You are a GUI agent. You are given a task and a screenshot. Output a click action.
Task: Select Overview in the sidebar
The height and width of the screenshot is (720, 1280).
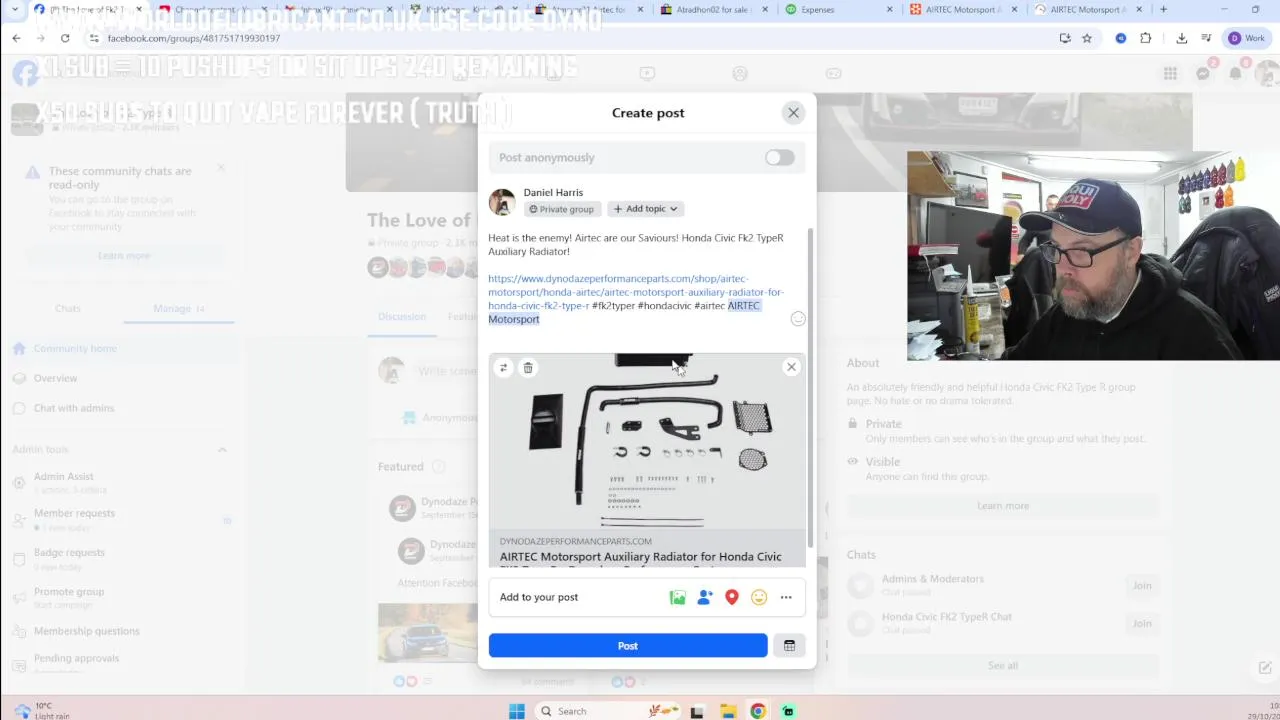click(55, 378)
